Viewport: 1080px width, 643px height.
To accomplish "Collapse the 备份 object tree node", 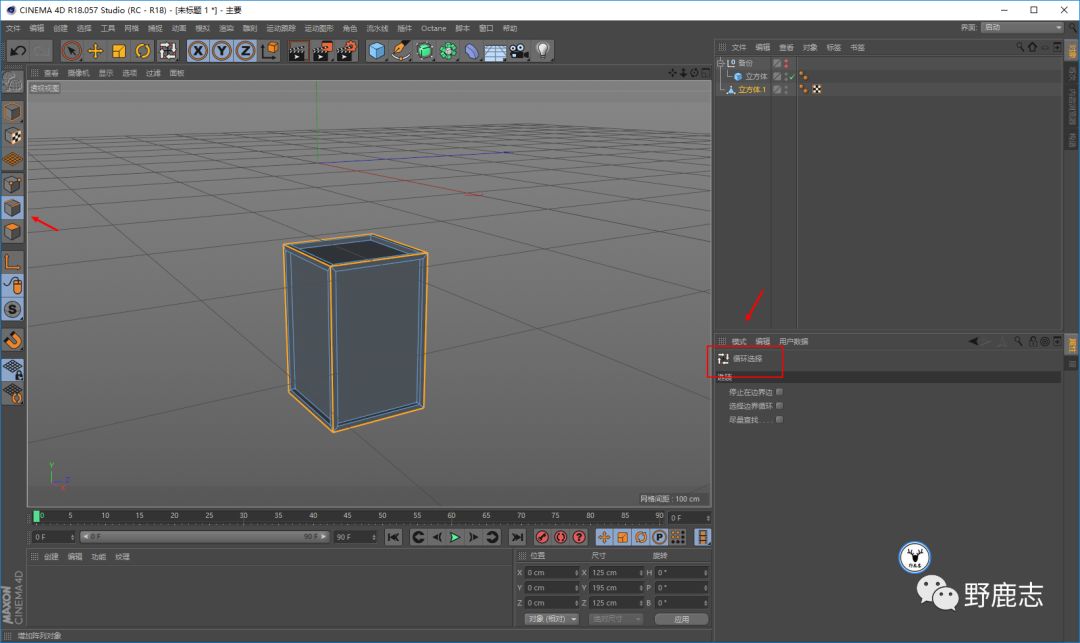I will click(721, 63).
